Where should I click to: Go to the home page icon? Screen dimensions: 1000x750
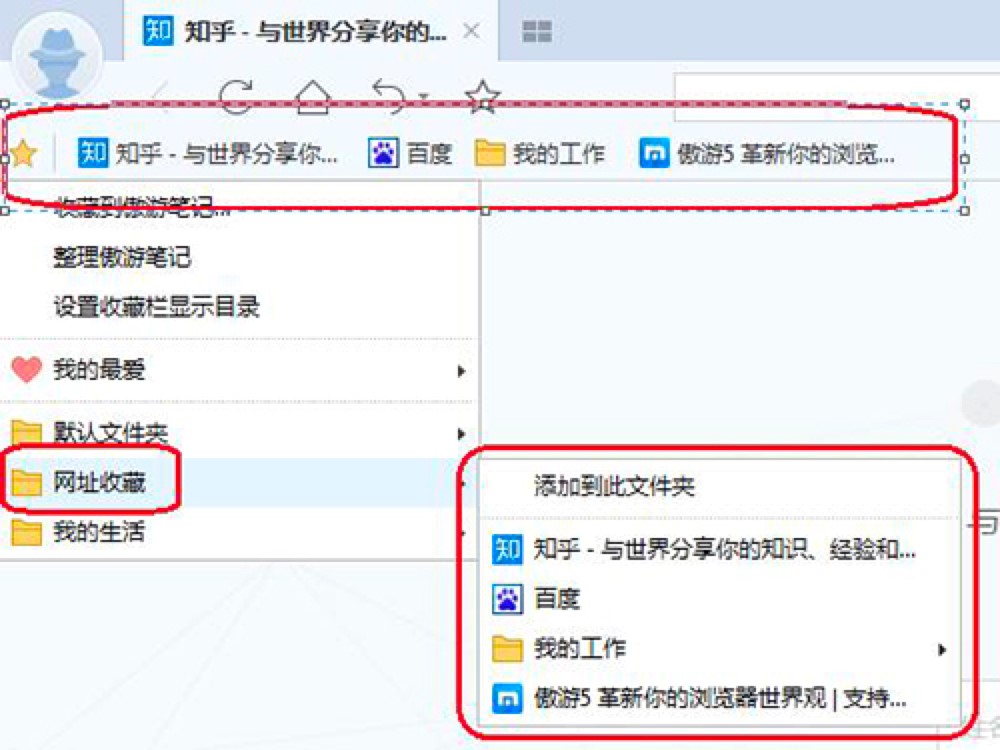[312, 97]
